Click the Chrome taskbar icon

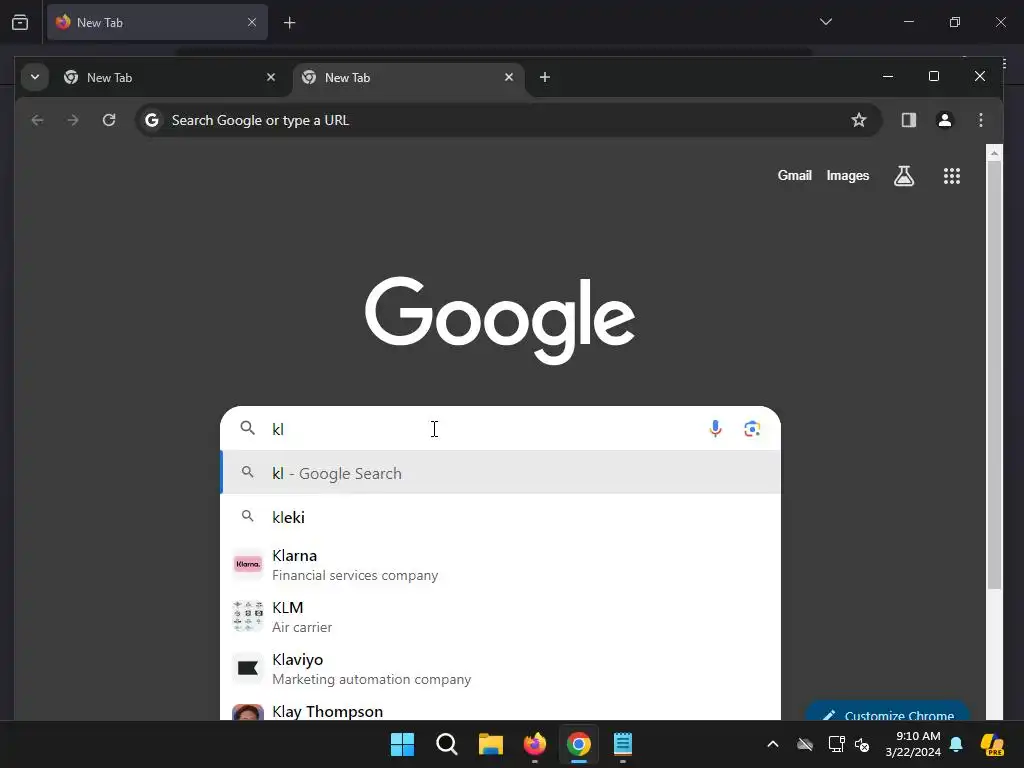tap(579, 744)
